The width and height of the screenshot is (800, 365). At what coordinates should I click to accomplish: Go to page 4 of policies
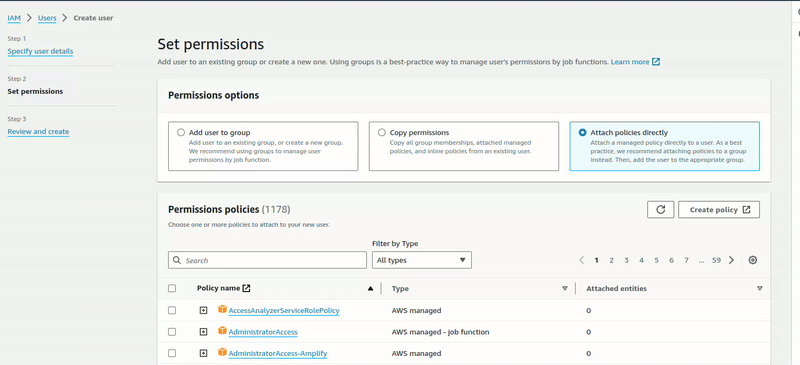pos(641,260)
